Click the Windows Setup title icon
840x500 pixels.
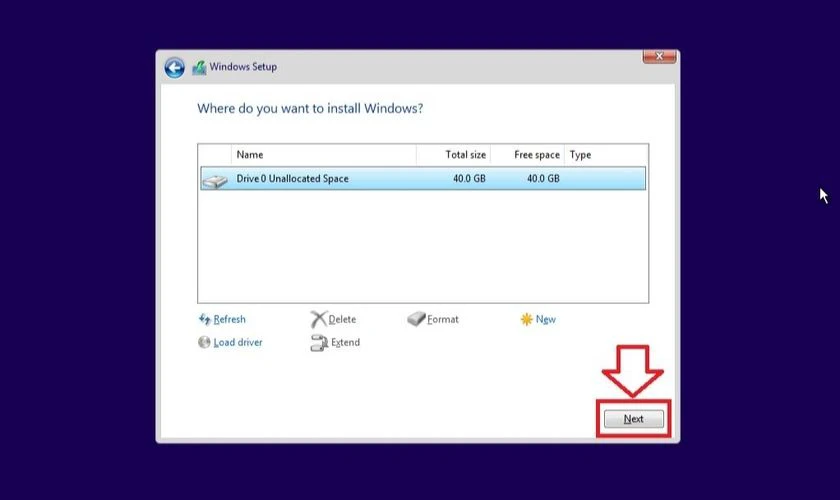199,68
